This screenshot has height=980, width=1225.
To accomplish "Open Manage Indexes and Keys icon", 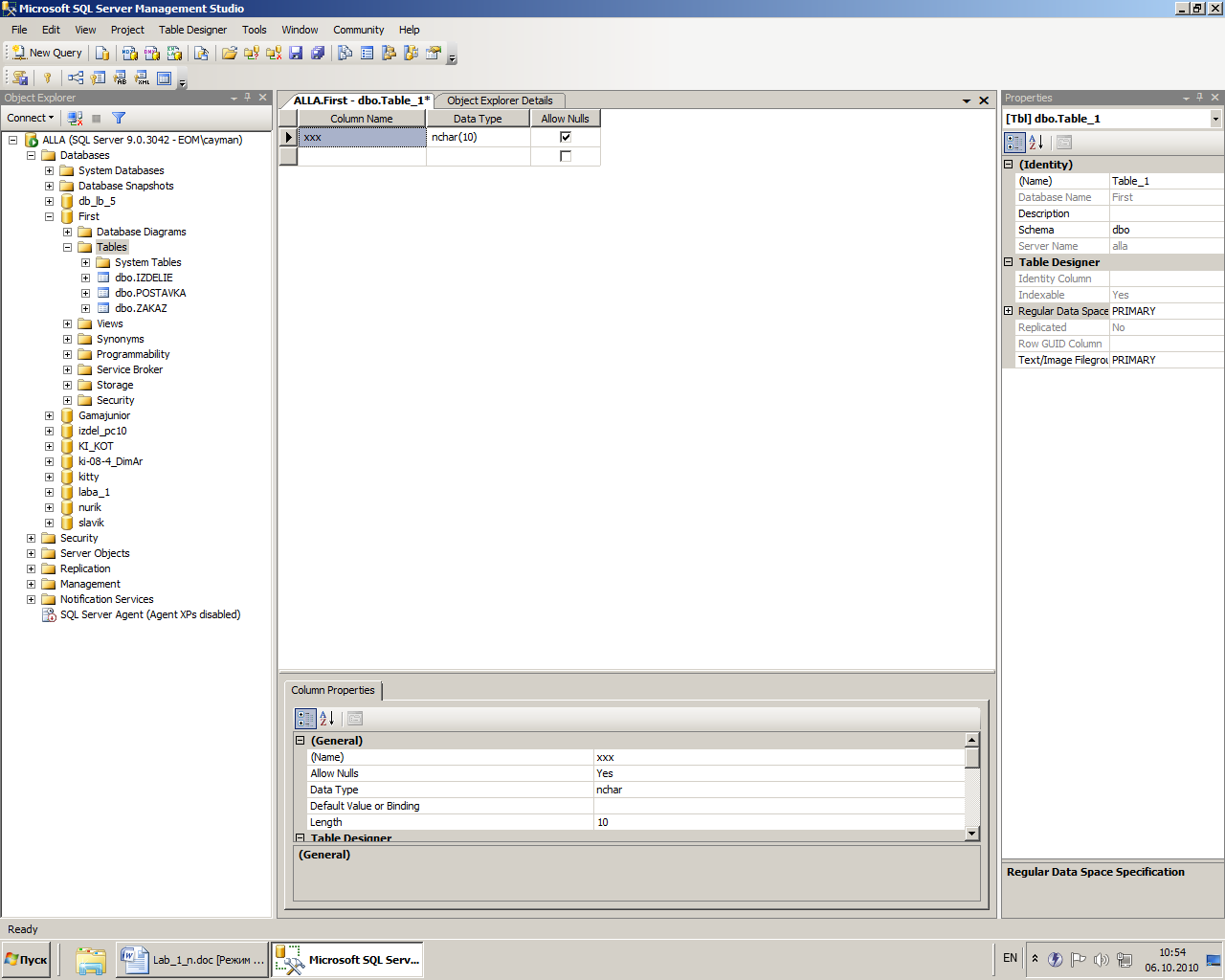I will (98, 78).
